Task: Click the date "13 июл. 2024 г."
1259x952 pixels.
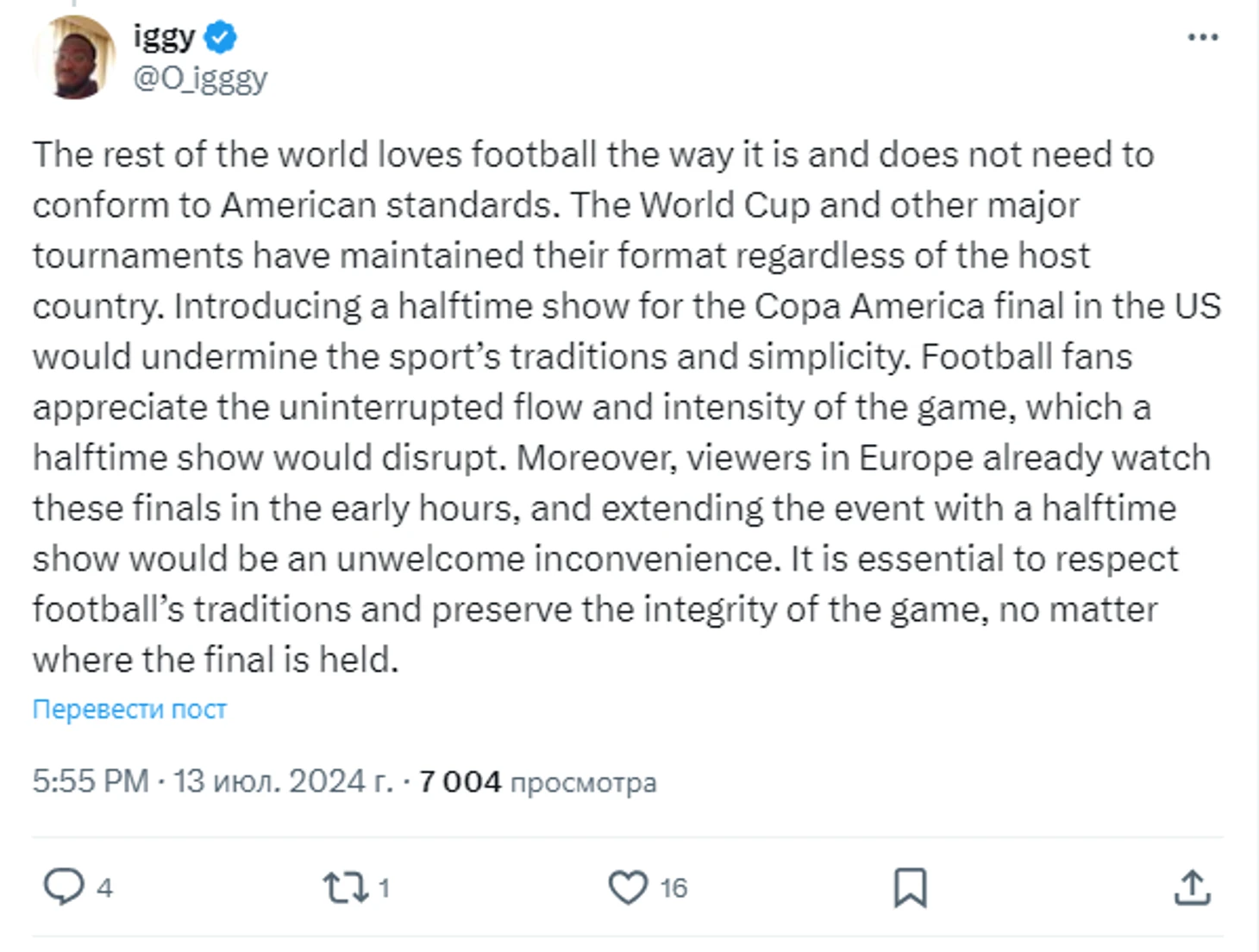Action: pos(283,781)
